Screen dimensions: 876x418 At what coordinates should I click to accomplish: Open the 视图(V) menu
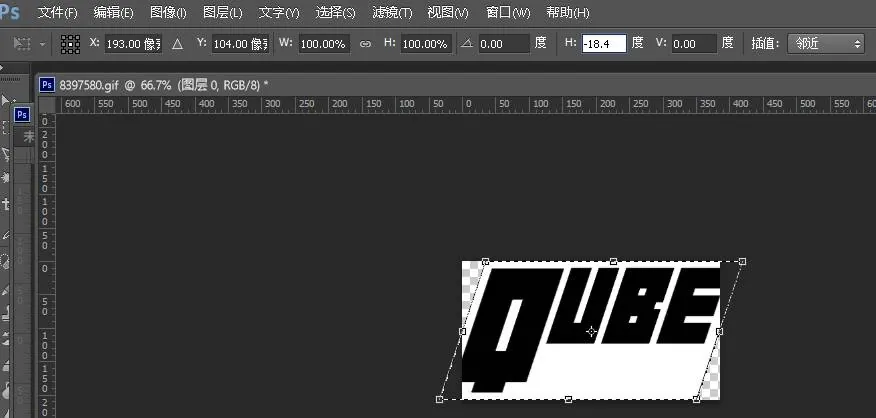(448, 12)
